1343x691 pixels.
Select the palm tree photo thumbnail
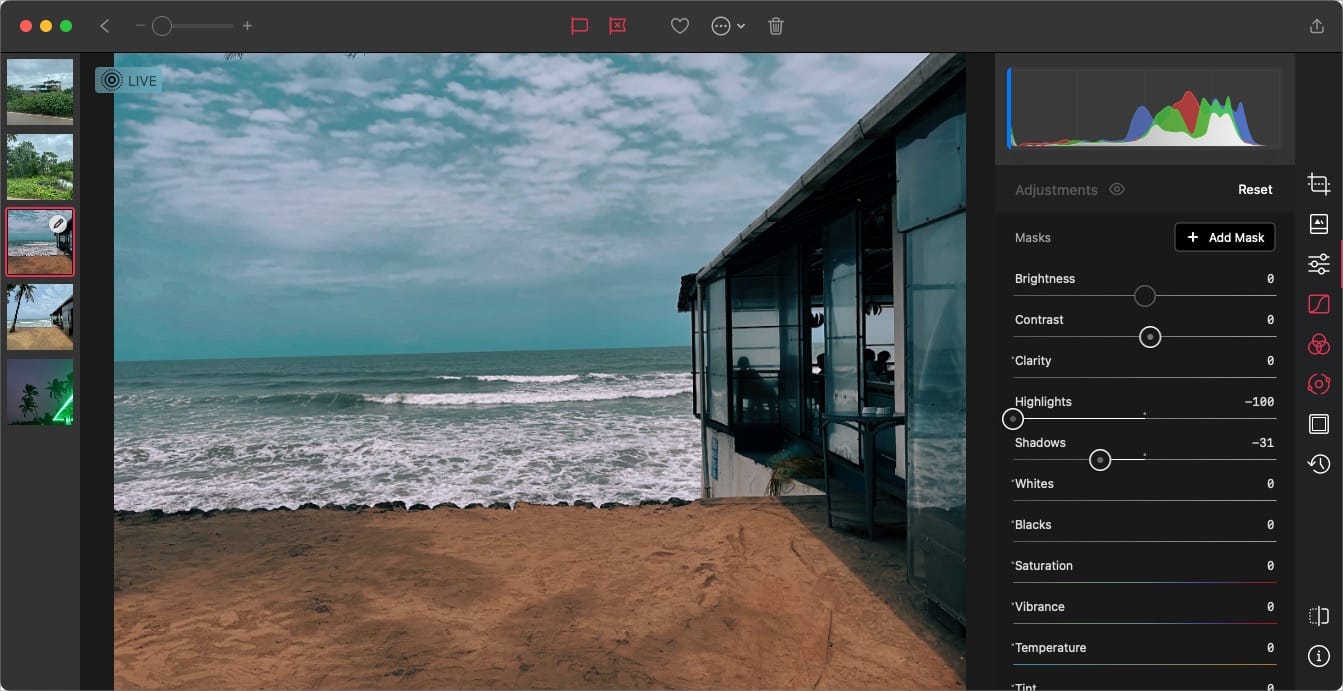click(x=40, y=392)
